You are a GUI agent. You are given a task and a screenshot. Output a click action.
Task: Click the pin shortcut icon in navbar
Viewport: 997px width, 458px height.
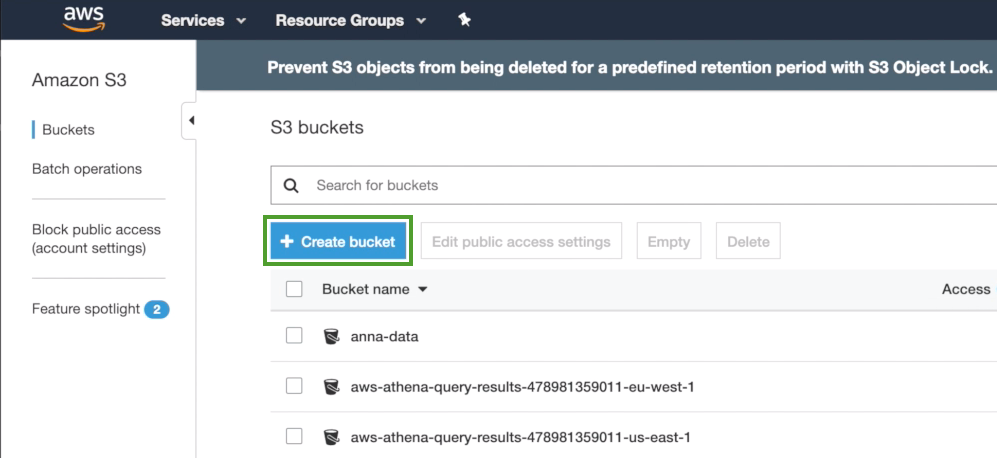click(463, 20)
